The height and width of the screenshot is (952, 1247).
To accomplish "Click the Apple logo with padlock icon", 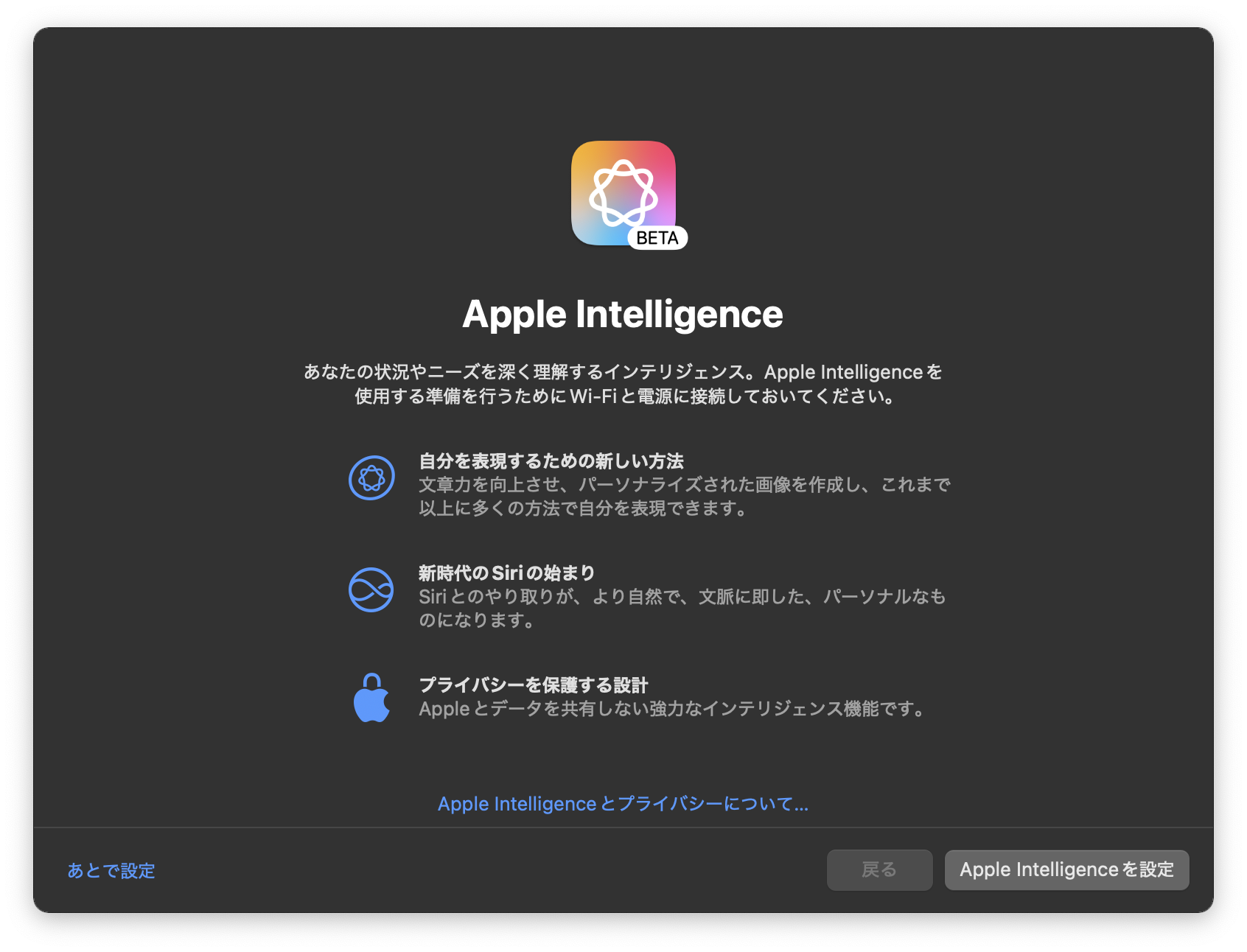I will tap(371, 698).
